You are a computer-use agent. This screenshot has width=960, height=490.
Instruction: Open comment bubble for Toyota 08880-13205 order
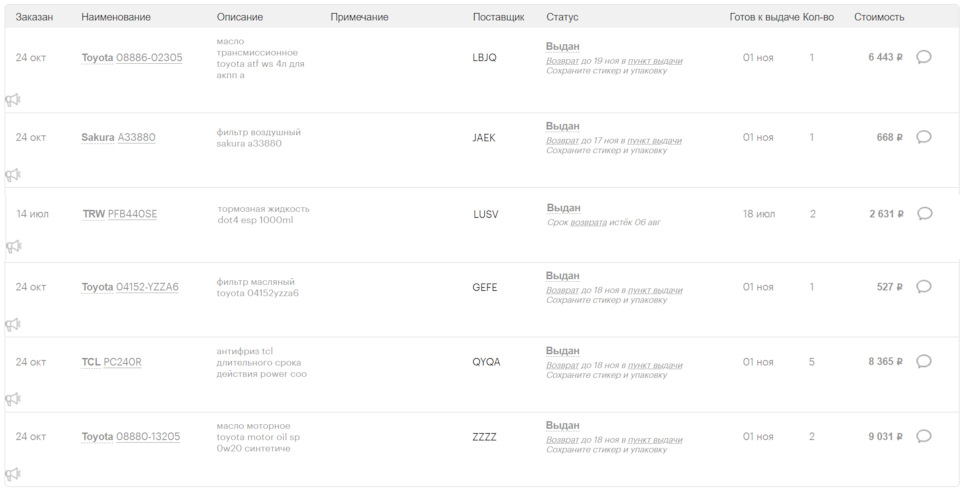924,437
